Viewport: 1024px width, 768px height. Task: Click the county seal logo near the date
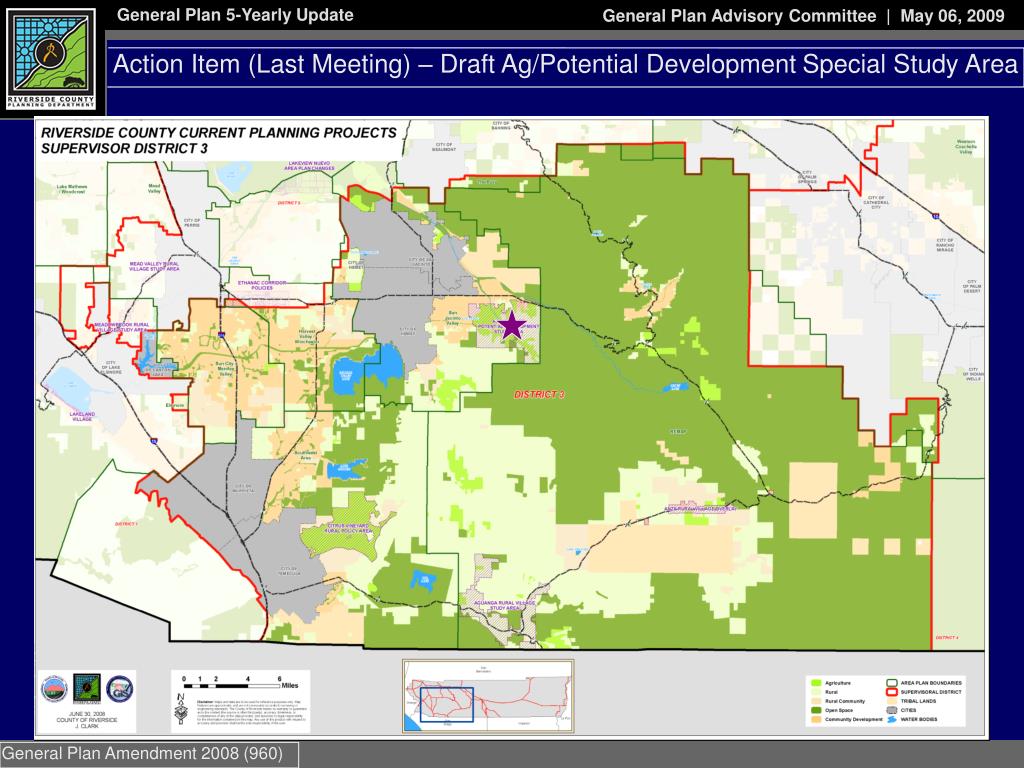(x=54, y=689)
